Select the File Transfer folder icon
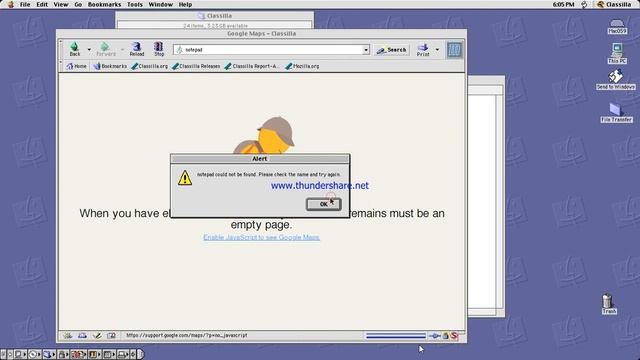The width and height of the screenshot is (640, 360). 616,113
